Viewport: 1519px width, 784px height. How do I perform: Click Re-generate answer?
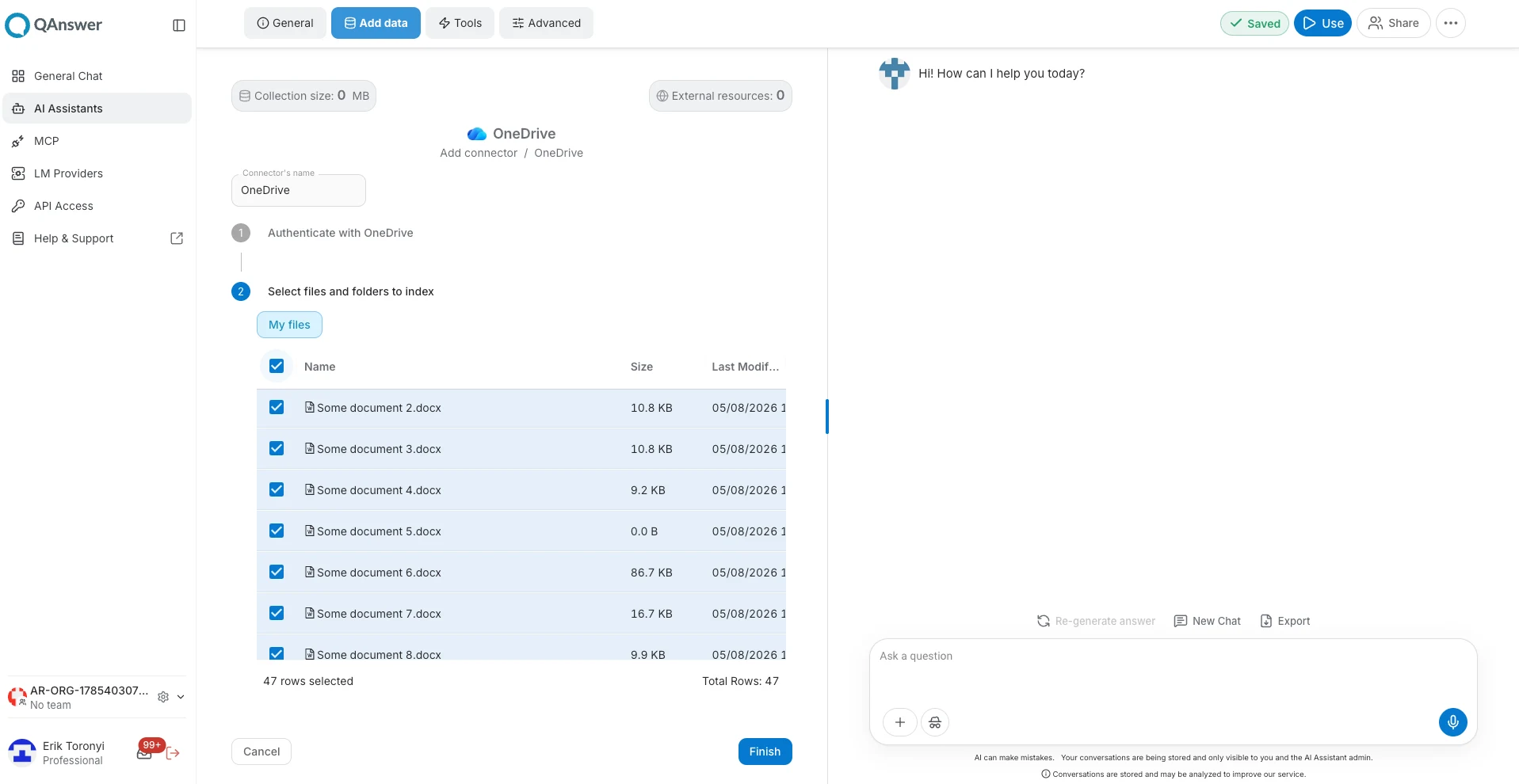coord(1096,621)
